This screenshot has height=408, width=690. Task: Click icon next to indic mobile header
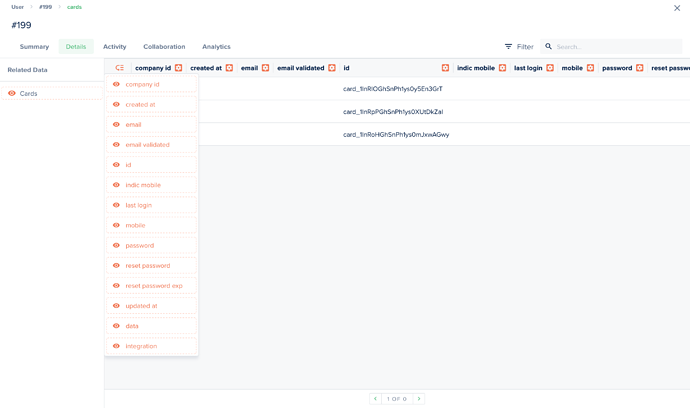(503, 68)
